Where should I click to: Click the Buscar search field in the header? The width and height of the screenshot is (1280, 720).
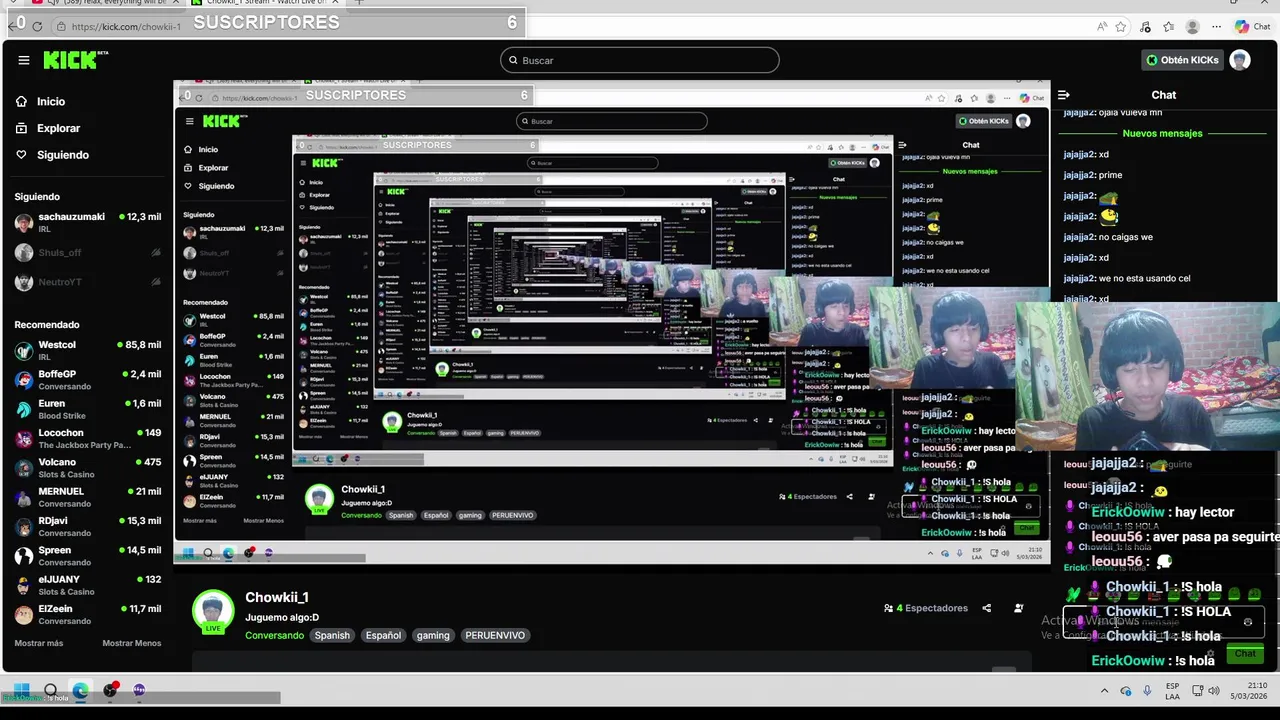tap(640, 60)
